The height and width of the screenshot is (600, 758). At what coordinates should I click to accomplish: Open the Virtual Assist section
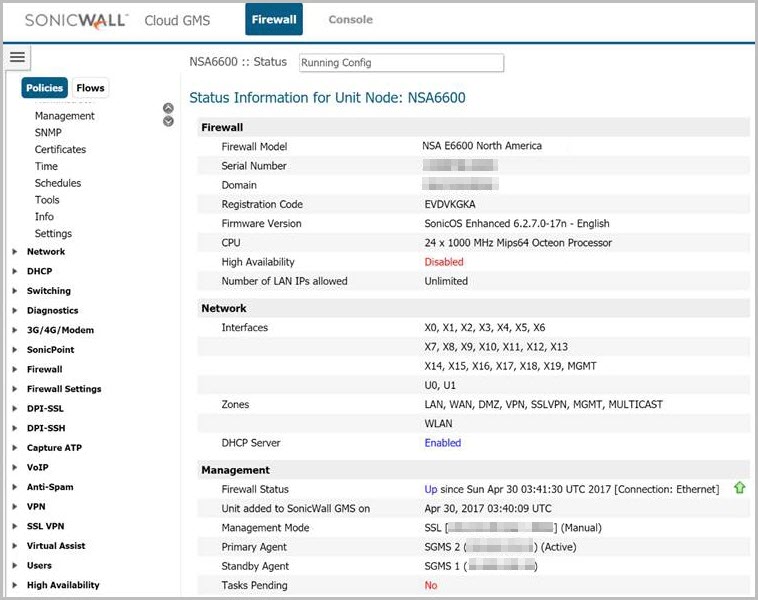coord(56,546)
